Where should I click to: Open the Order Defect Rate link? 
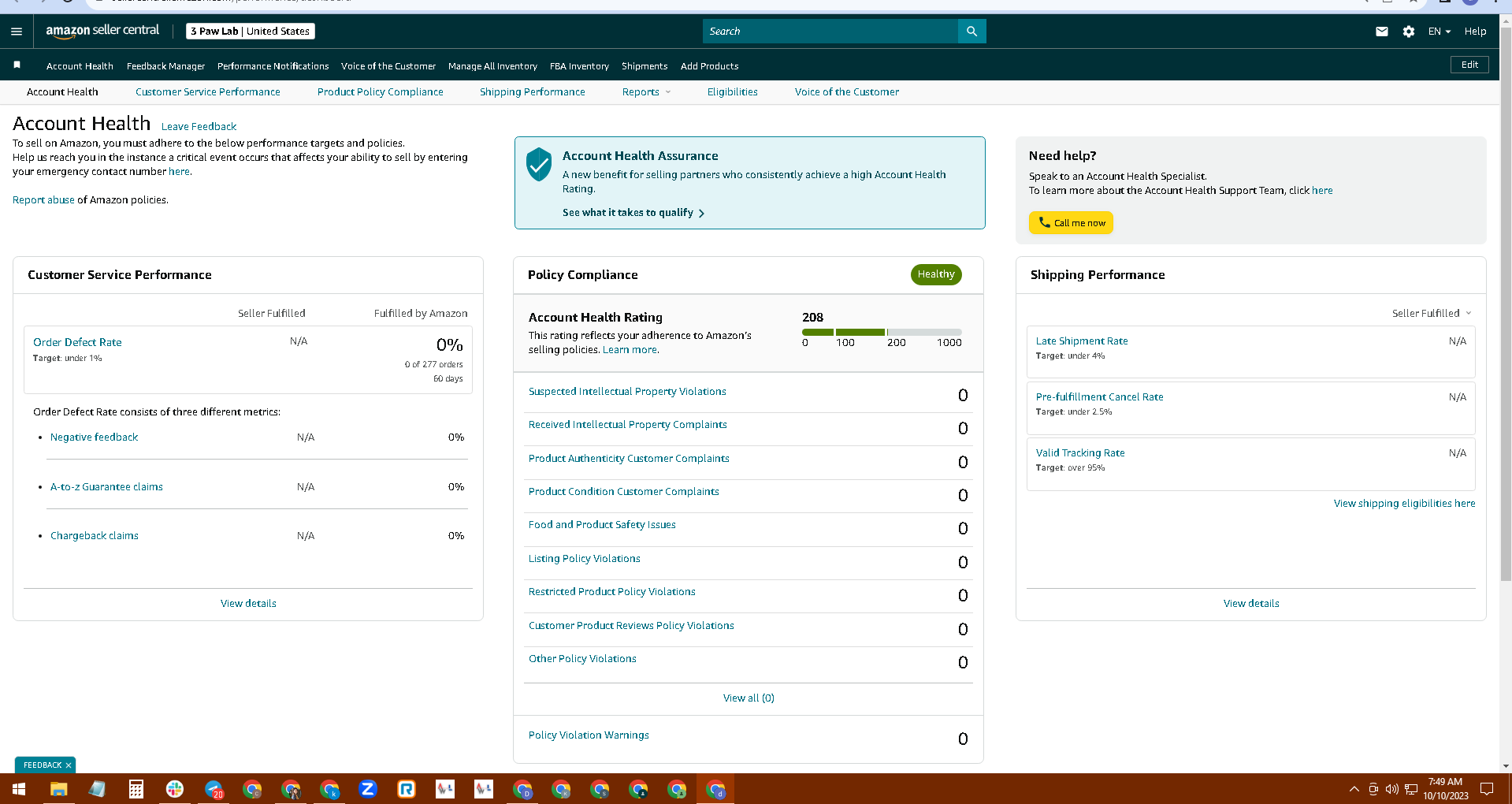pyautogui.click(x=77, y=343)
